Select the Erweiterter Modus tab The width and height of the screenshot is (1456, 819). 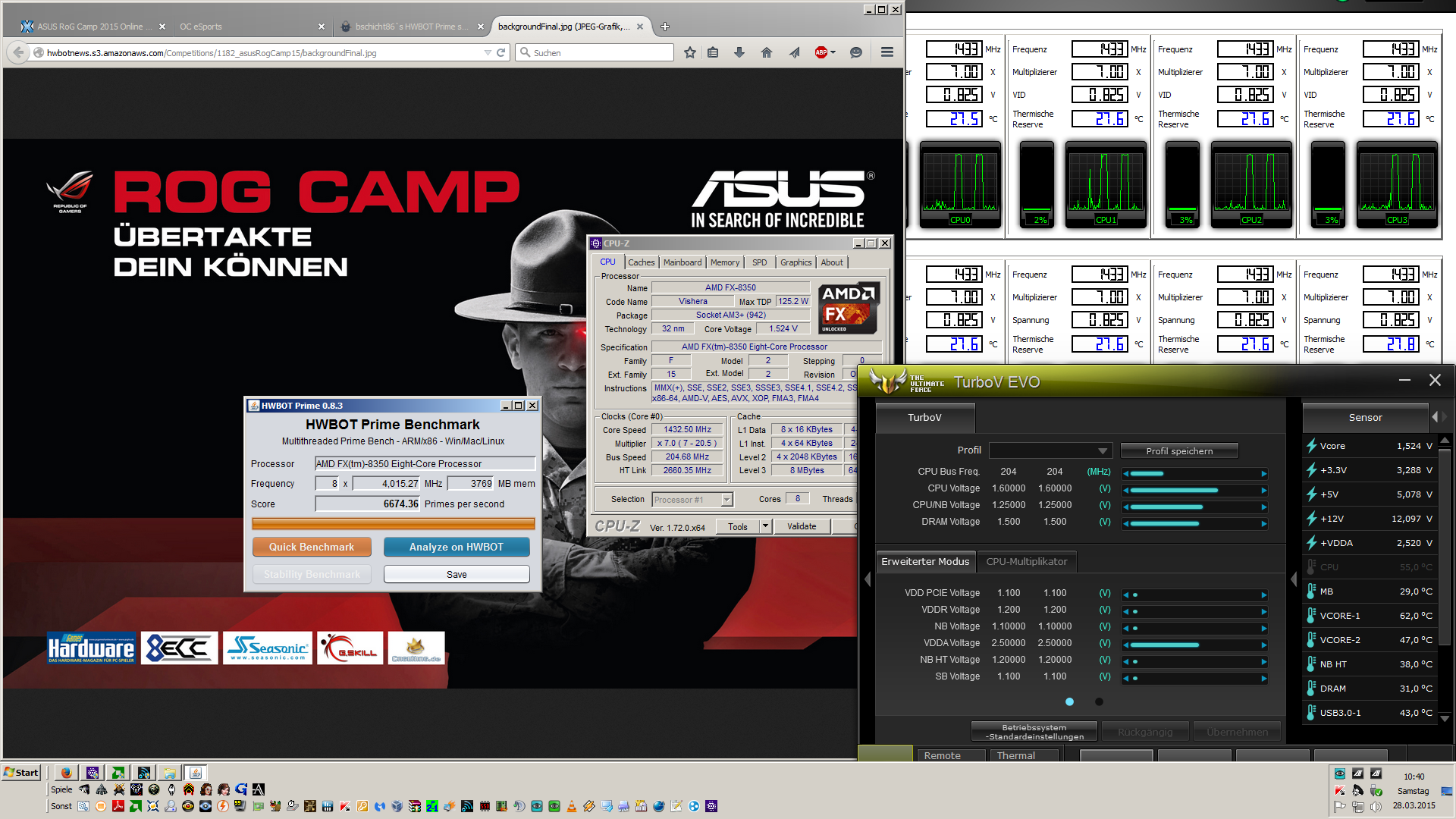[925, 562]
